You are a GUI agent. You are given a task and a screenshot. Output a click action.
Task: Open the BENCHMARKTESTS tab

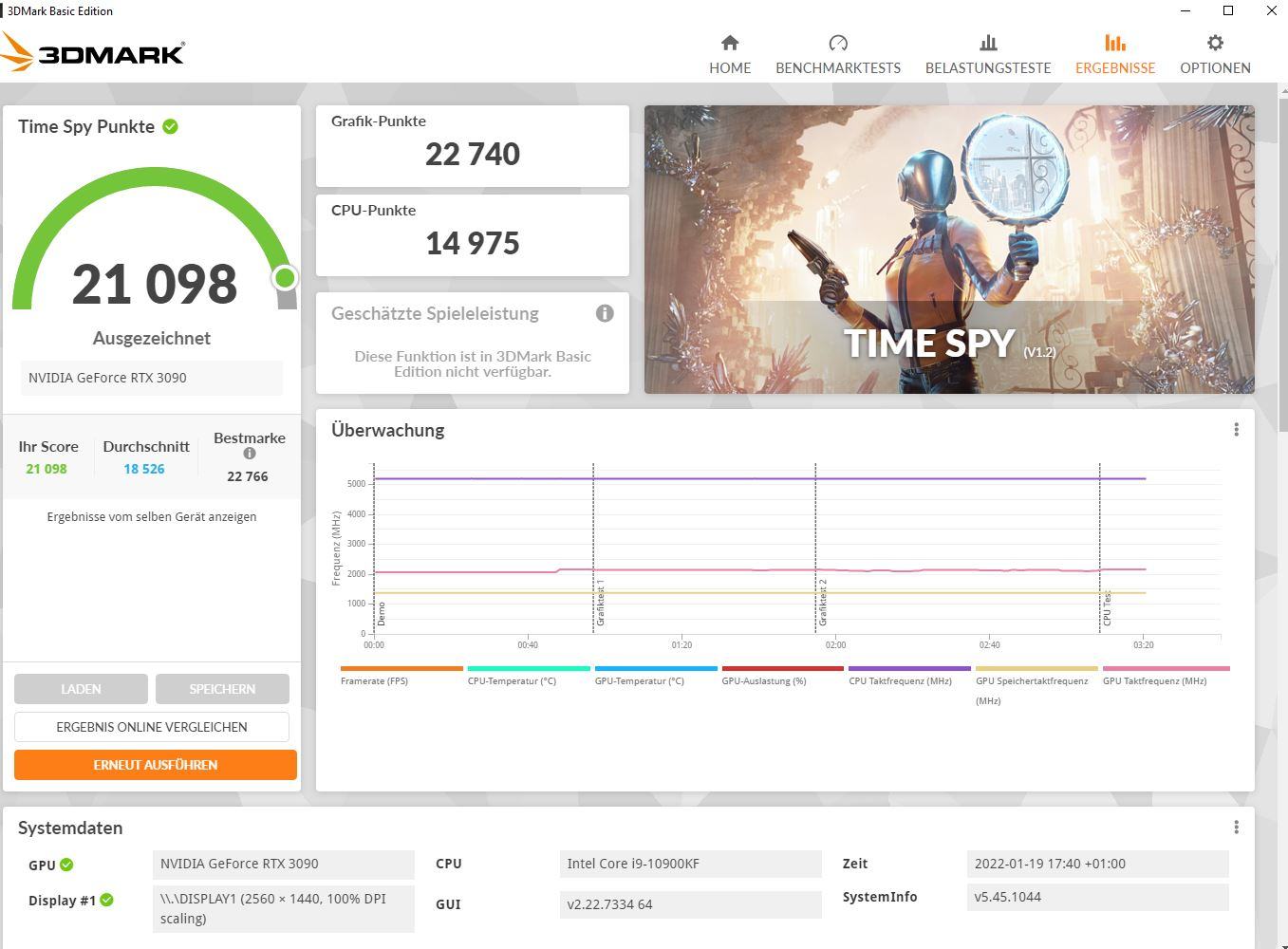838,54
